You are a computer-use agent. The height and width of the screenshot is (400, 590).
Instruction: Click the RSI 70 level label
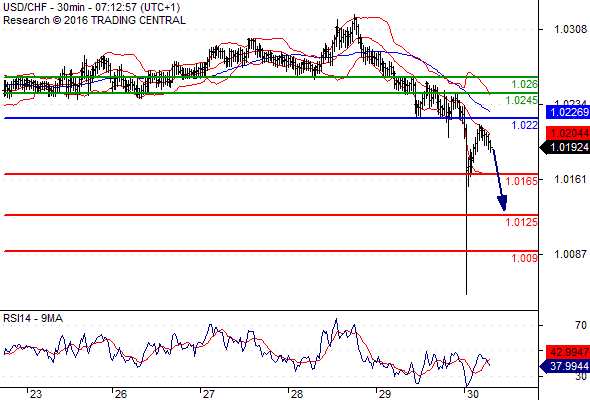point(581,325)
